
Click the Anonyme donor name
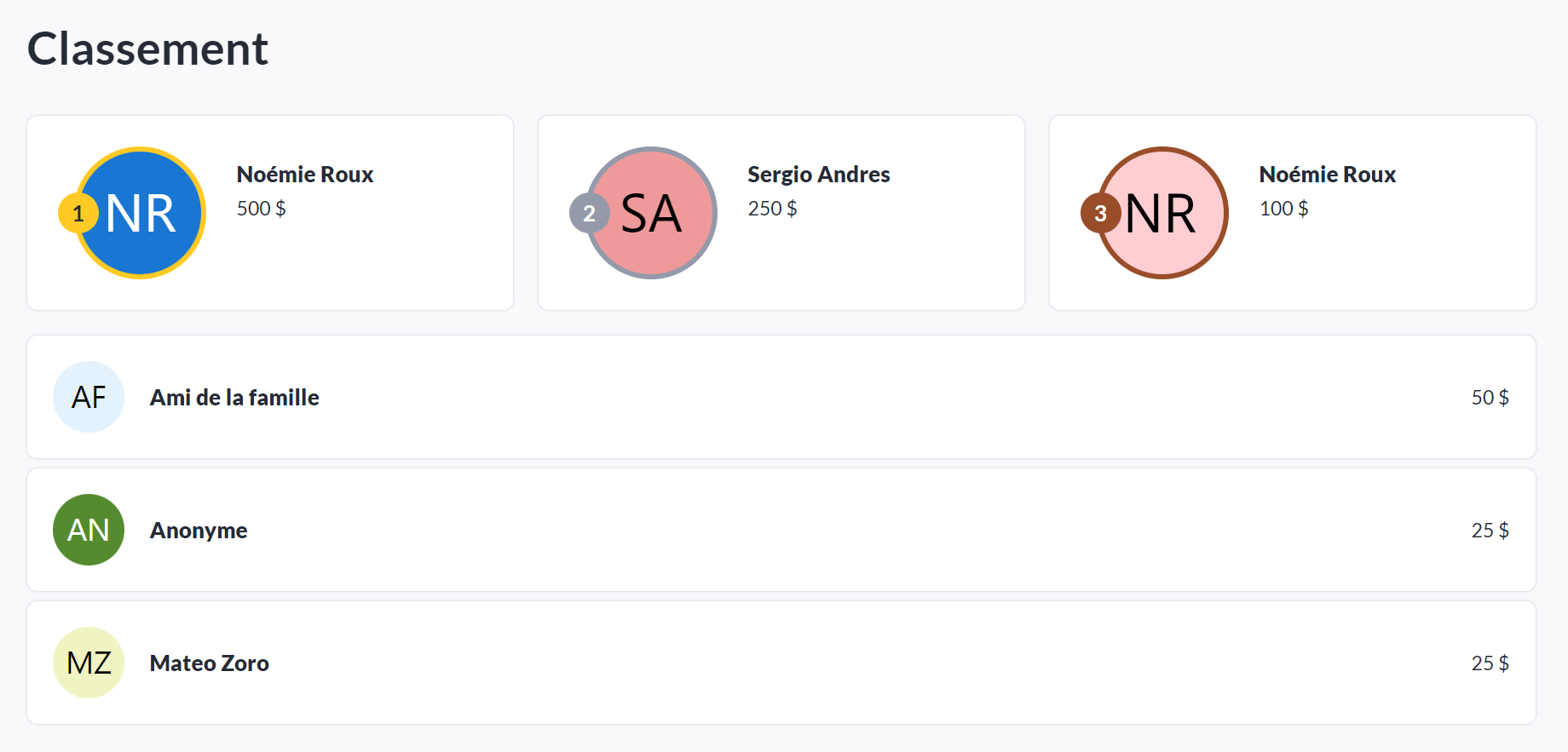tap(199, 531)
